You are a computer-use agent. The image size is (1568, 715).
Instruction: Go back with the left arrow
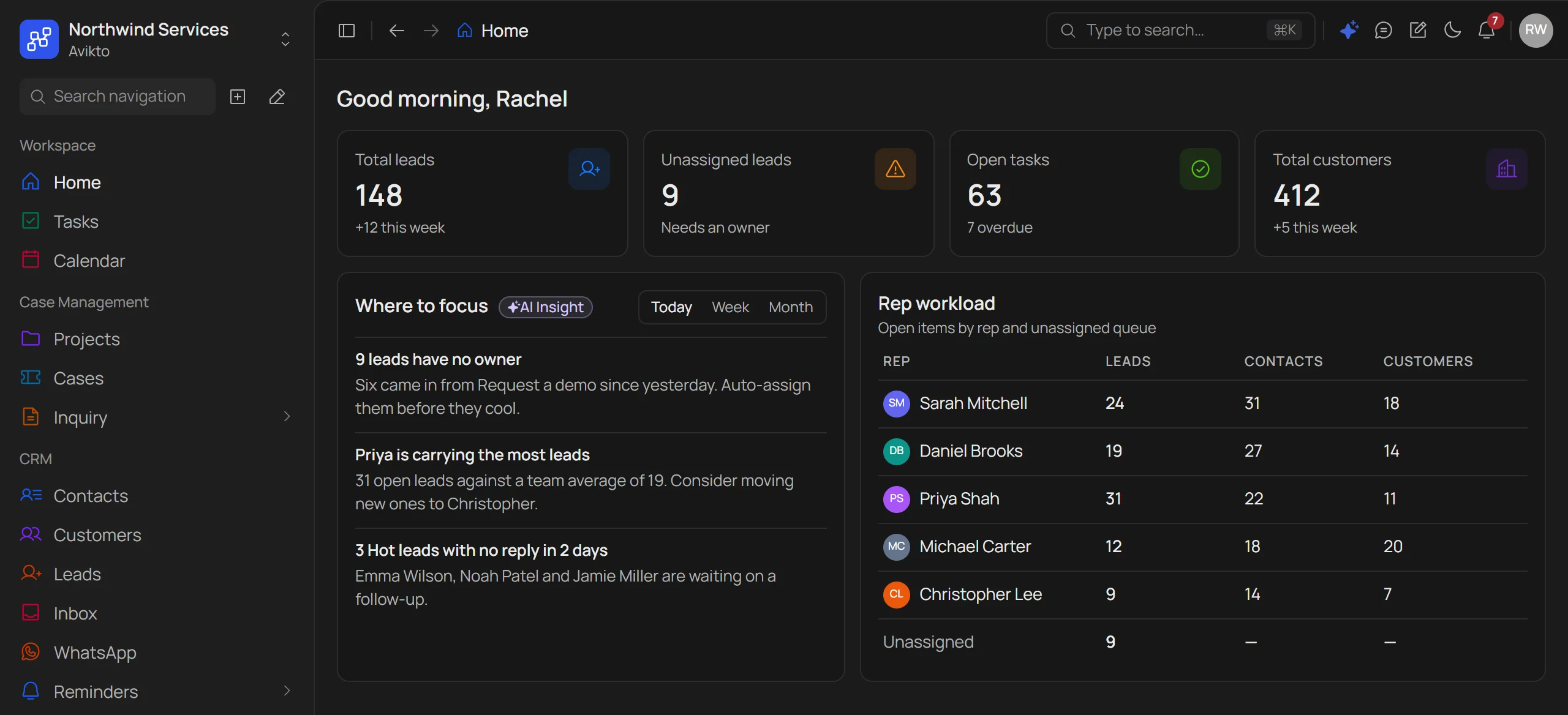(x=397, y=31)
